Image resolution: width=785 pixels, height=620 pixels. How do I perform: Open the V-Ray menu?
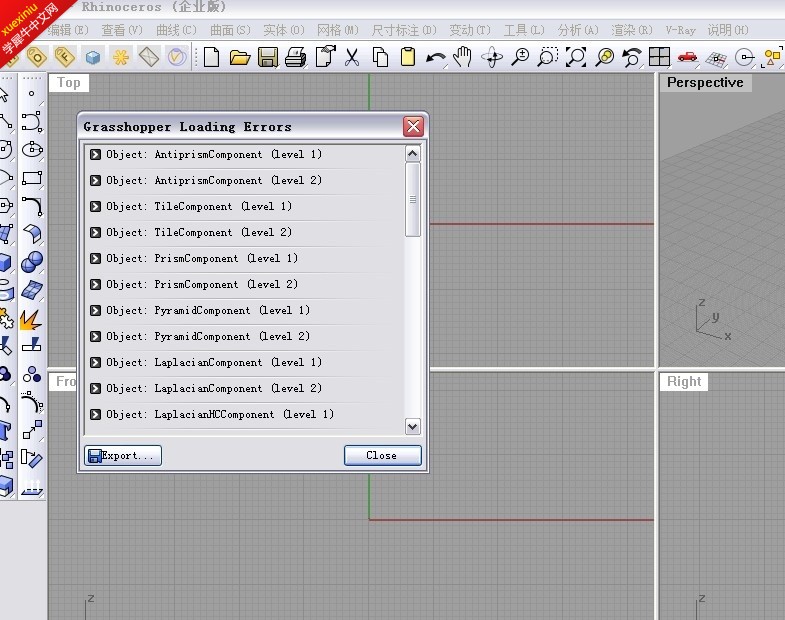tap(680, 30)
